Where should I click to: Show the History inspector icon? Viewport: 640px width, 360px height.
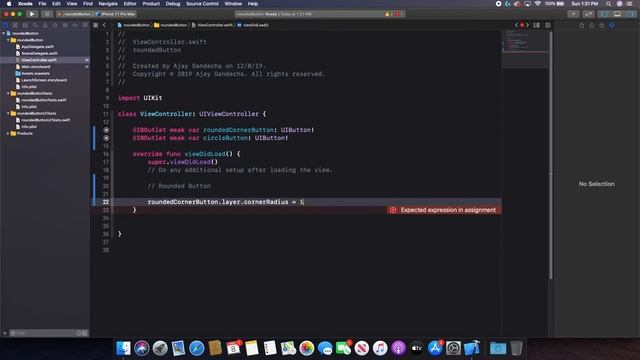point(592,25)
